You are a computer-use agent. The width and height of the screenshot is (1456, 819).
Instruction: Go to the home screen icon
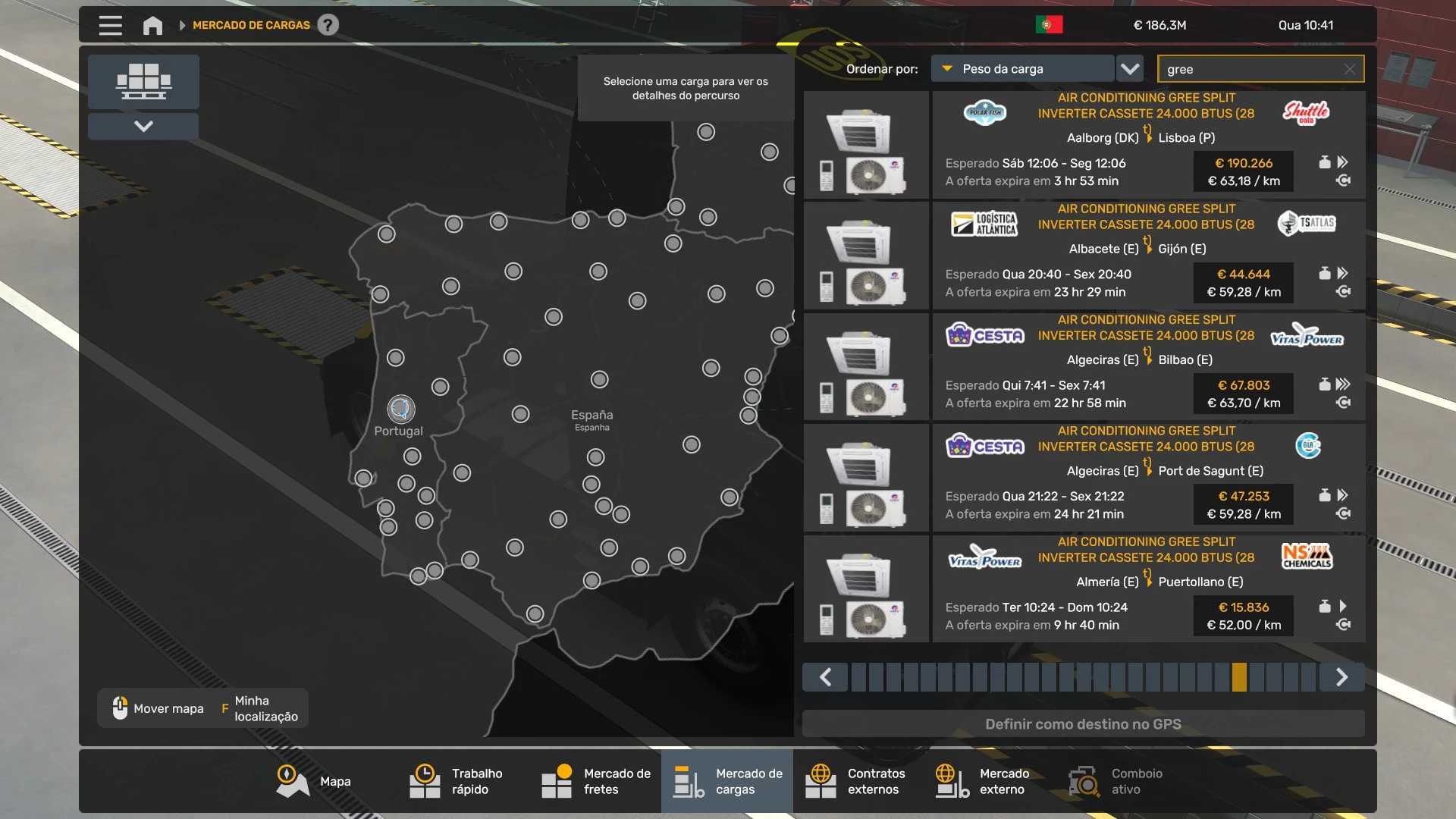(152, 25)
